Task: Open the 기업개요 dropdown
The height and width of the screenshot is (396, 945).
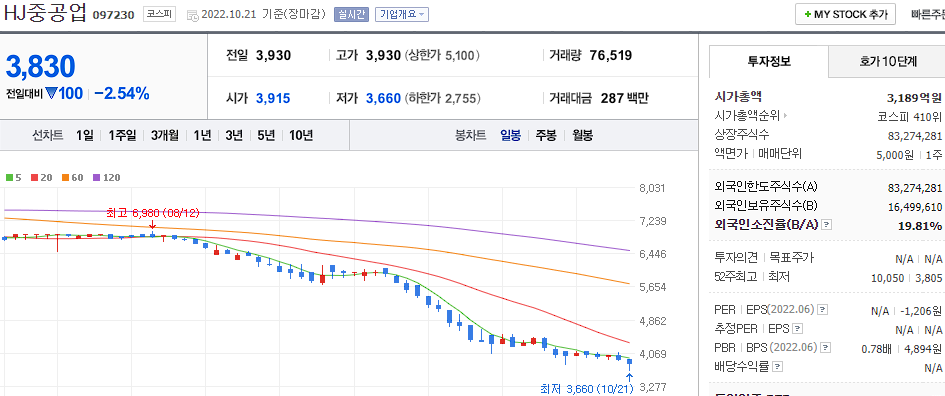Action: click(x=401, y=14)
